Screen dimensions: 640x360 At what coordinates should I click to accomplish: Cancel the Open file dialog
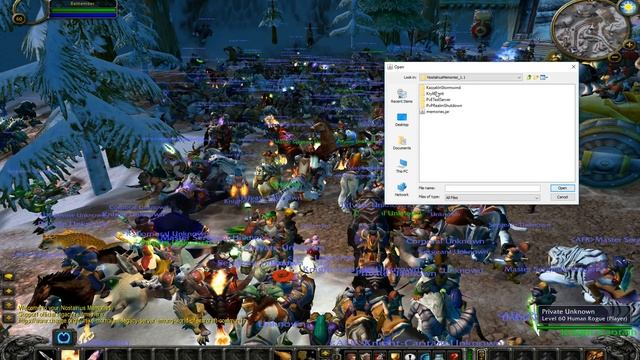tap(562, 197)
